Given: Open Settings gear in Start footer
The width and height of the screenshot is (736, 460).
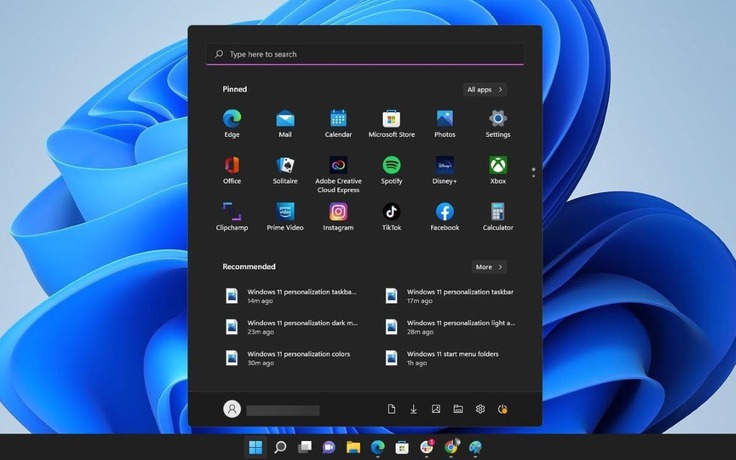Looking at the screenshot, I should [480, 409].
